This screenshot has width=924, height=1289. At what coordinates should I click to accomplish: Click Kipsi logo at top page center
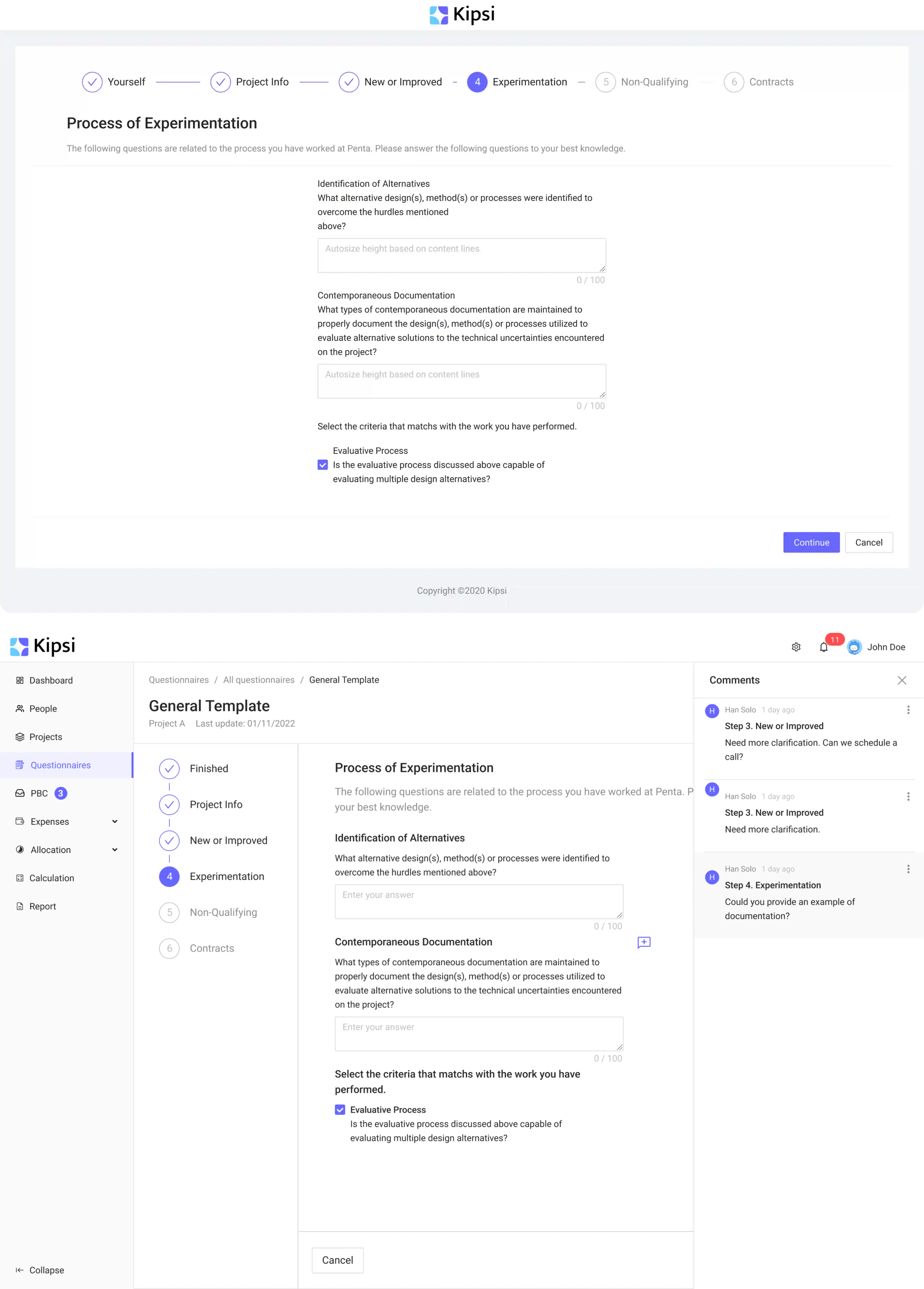(x=462, y=15)
